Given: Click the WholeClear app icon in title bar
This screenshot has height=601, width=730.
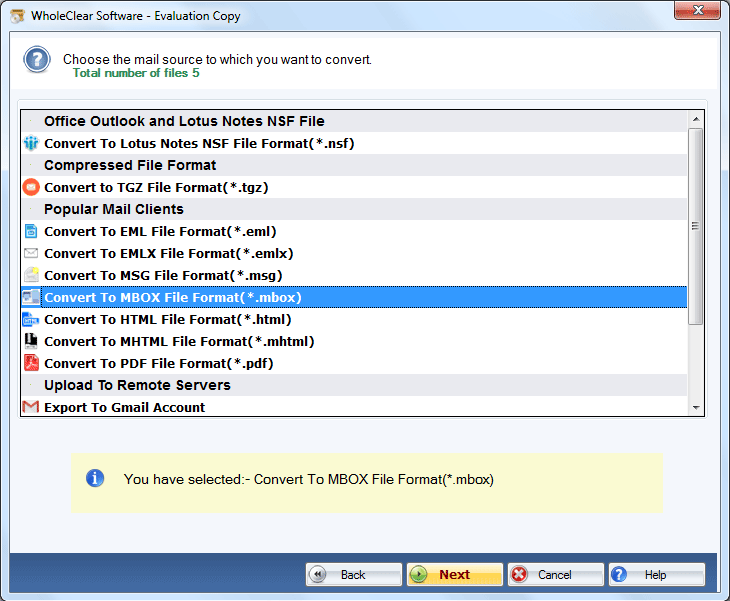Looking at the screenshot, I should (x=18, y=15).
